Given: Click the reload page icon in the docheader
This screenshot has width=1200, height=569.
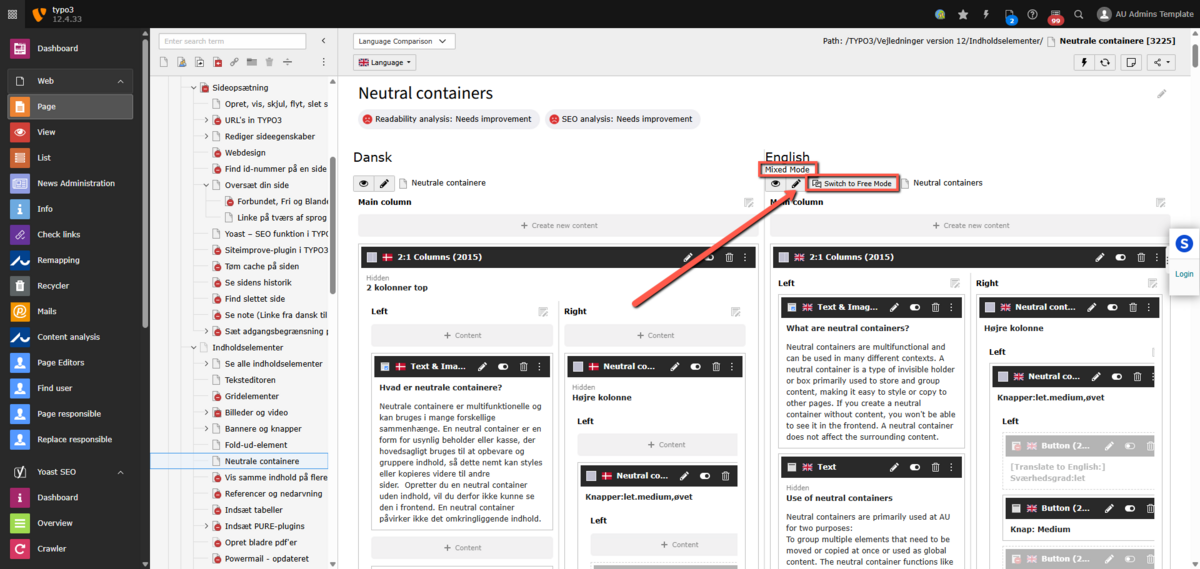Looking at the screenshot, I should 1105,62.
